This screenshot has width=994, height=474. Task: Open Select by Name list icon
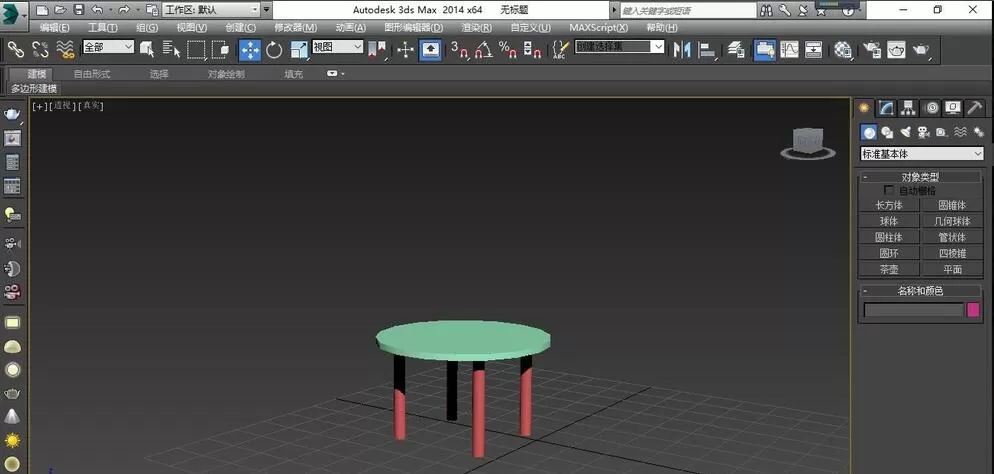[172, 49]
